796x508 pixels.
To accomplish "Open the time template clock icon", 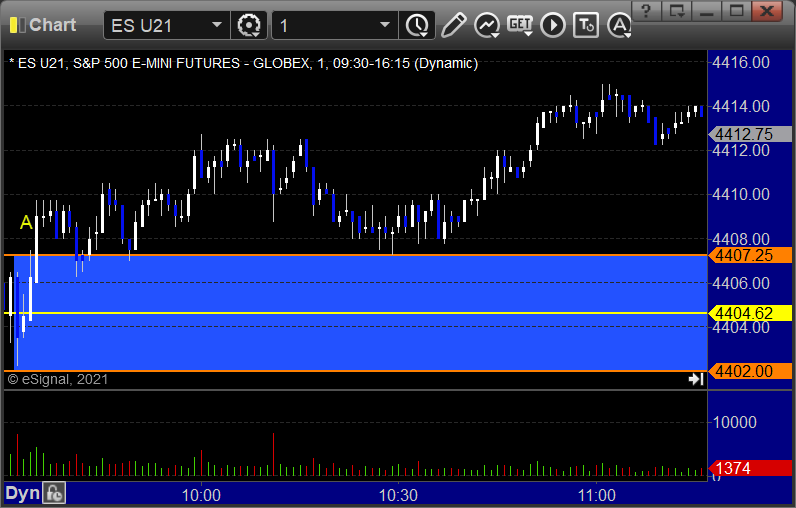I will (x=417, y=25).
